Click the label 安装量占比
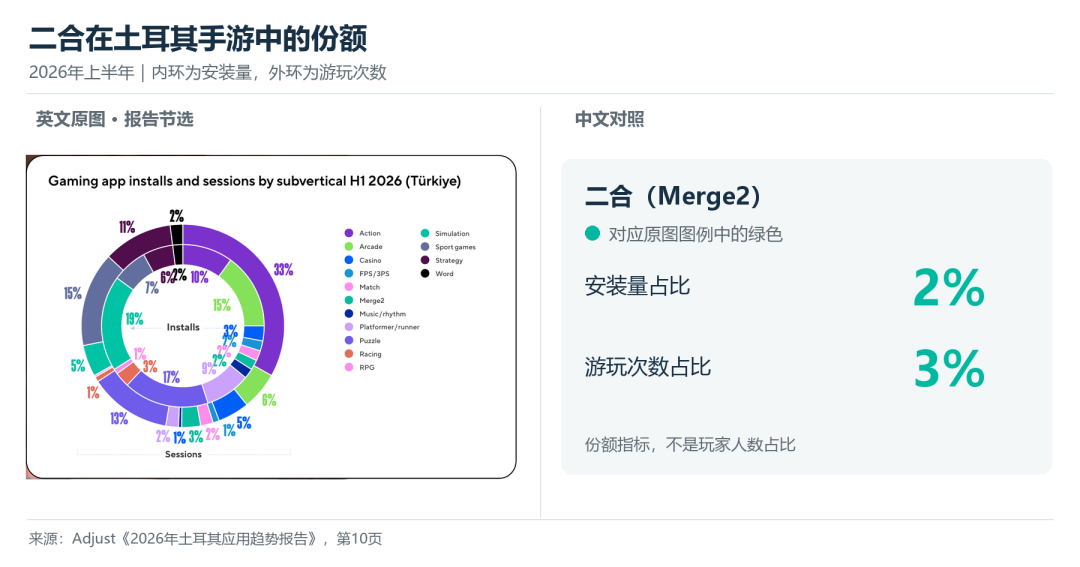Image resolution: width=1080 pixels, height=567 pixels. (637, 286)
